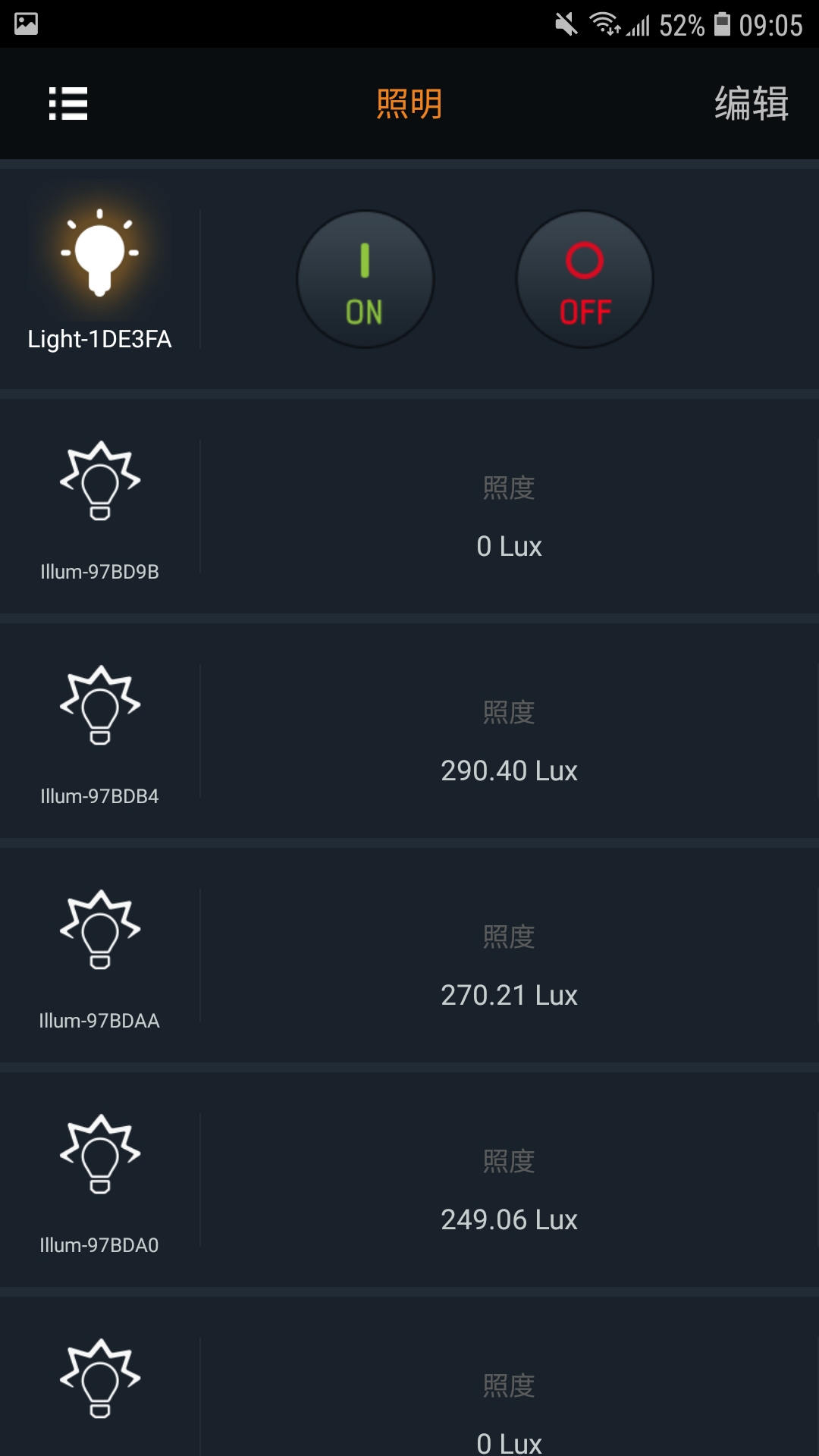Tap the Illum-97BDA0 sensor bulb icon

100,1154
